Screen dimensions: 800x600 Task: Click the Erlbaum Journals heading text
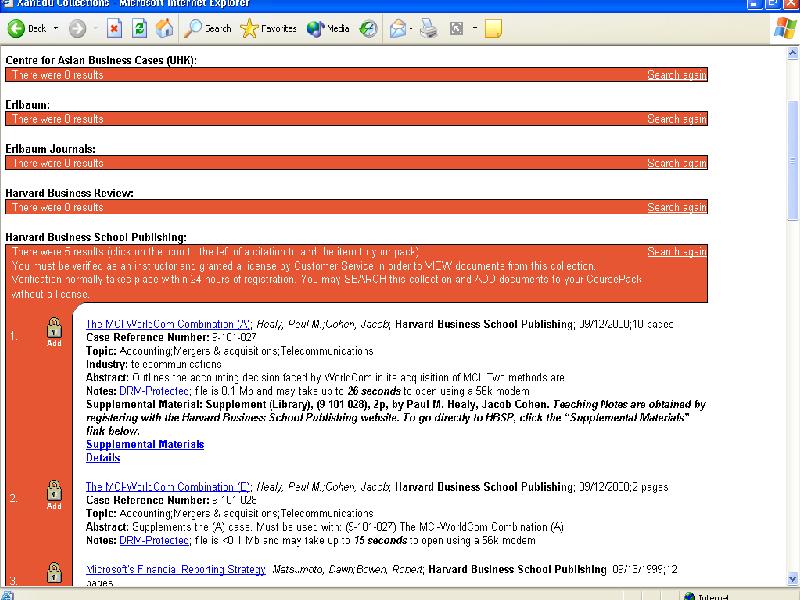(x=51, y=149)
